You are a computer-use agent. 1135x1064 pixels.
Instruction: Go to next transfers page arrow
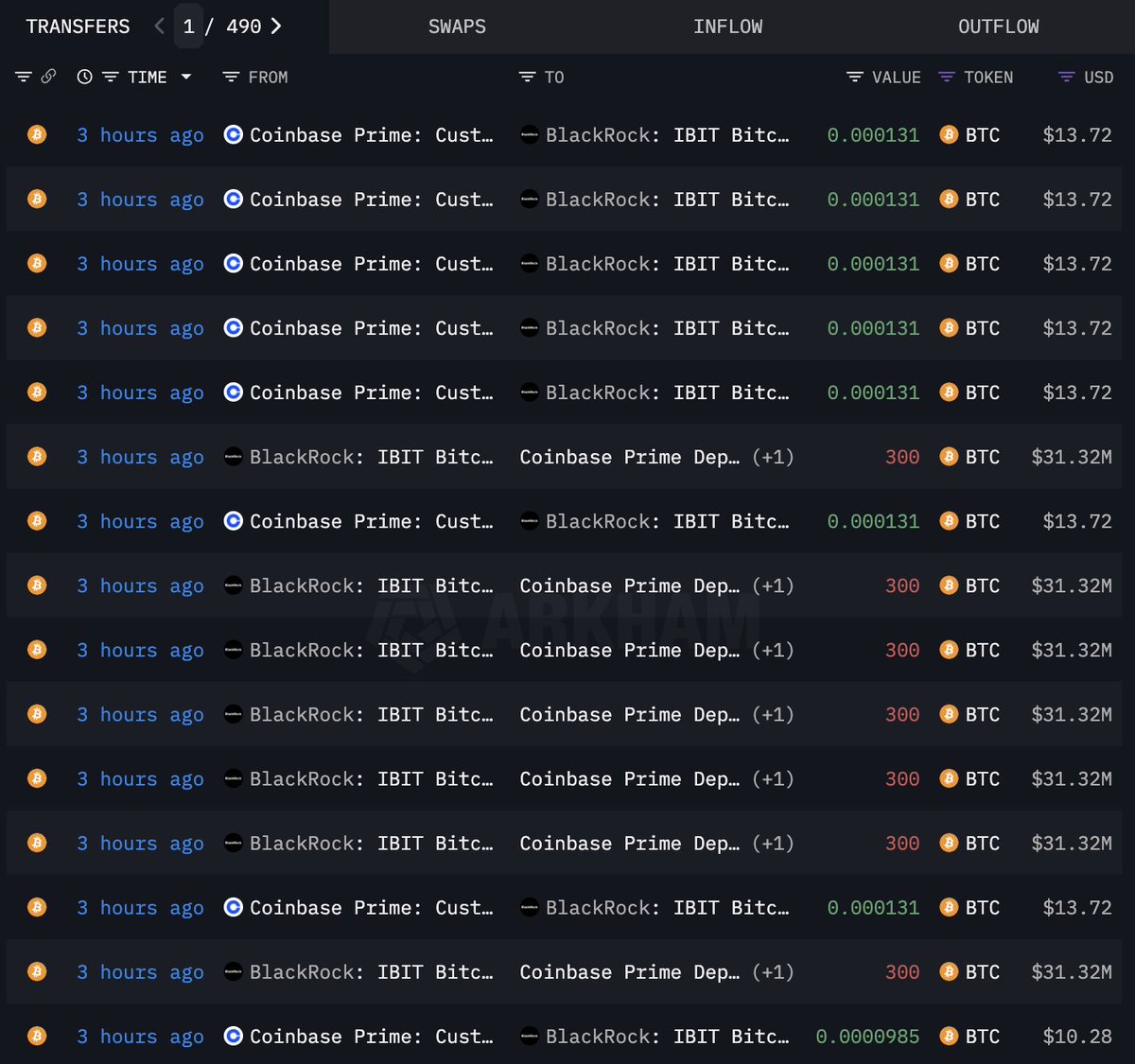276,26
